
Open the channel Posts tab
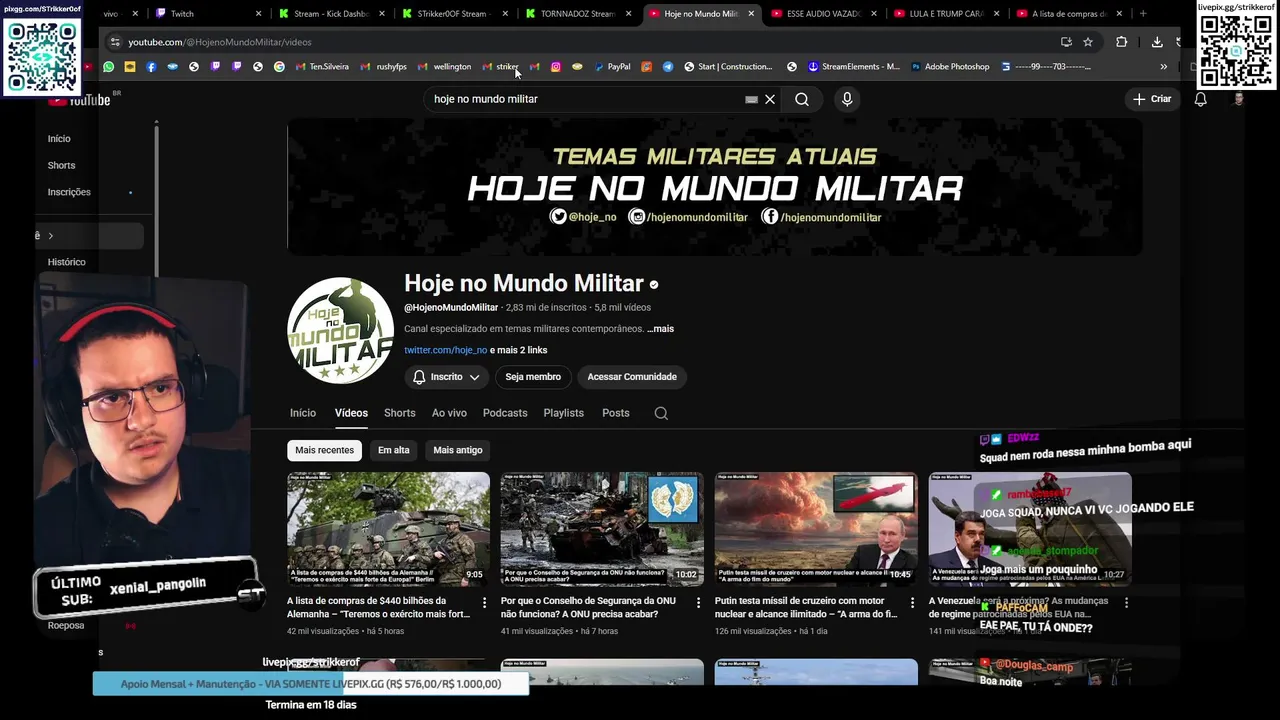click(x=616, y=413)
